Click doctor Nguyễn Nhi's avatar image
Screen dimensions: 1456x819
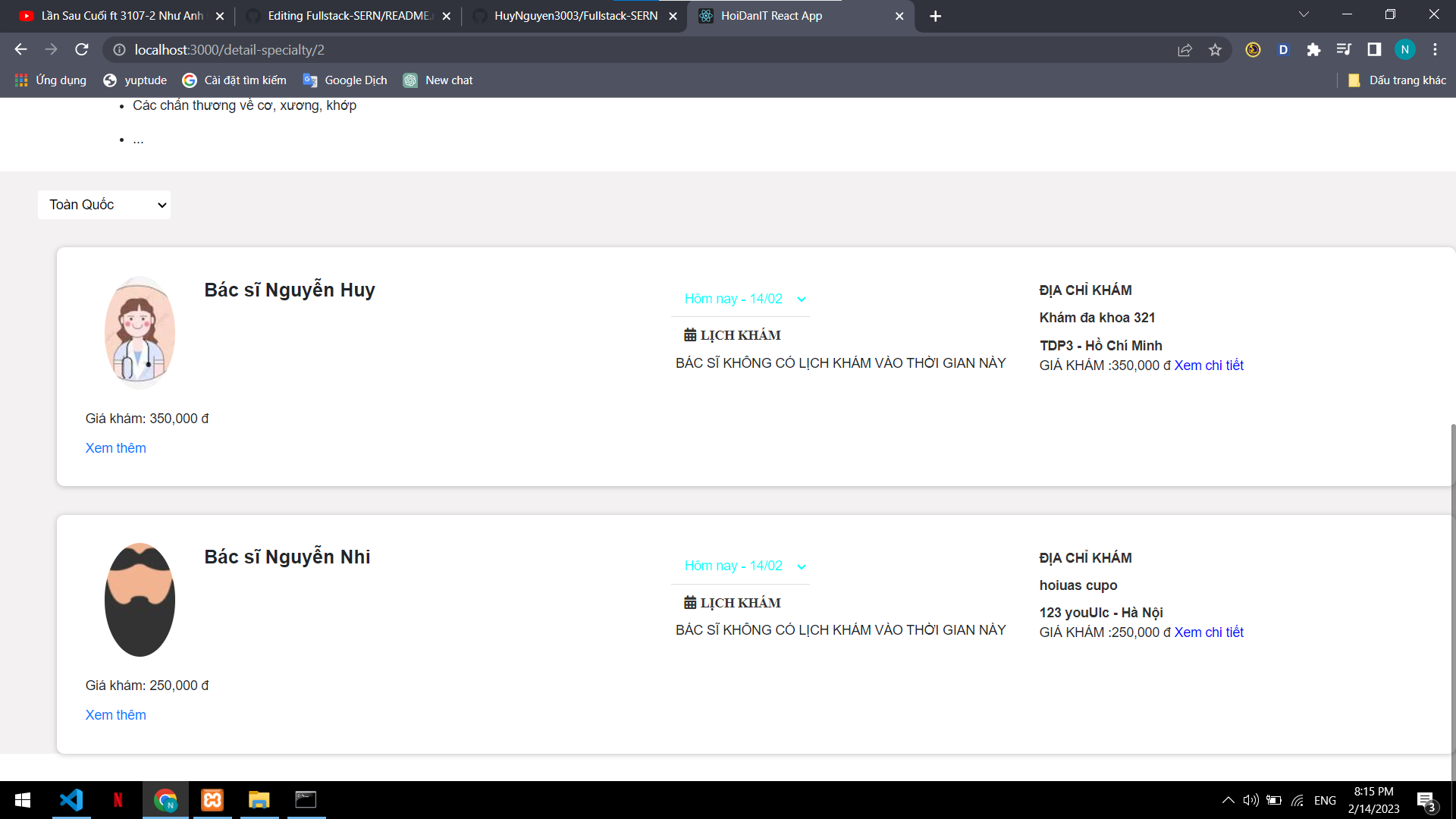[x=140, y=600]
